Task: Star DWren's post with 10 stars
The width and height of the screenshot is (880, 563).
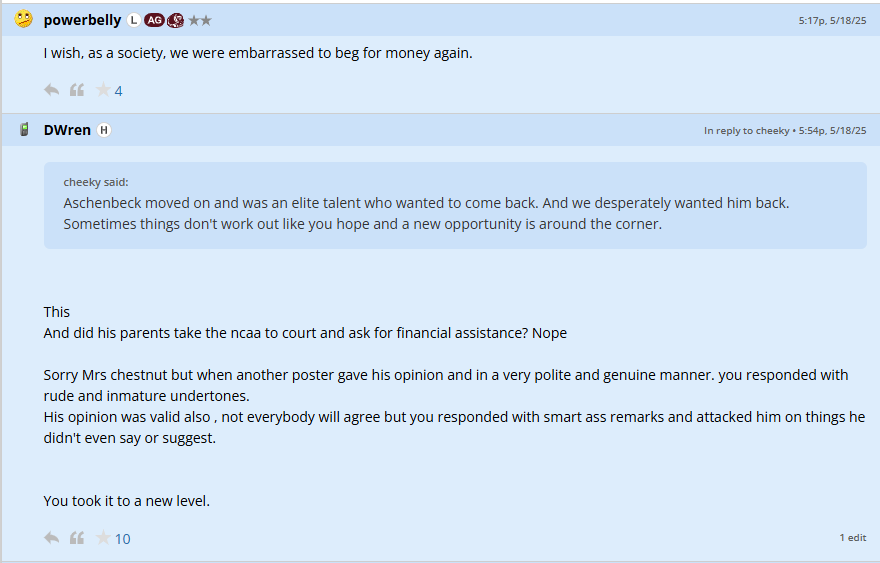Action: (x=103, y=538)
